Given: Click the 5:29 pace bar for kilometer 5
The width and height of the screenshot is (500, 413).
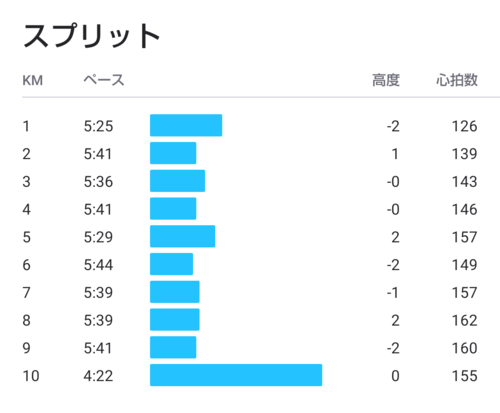Looking at the screenshot, I should [183, 236].
